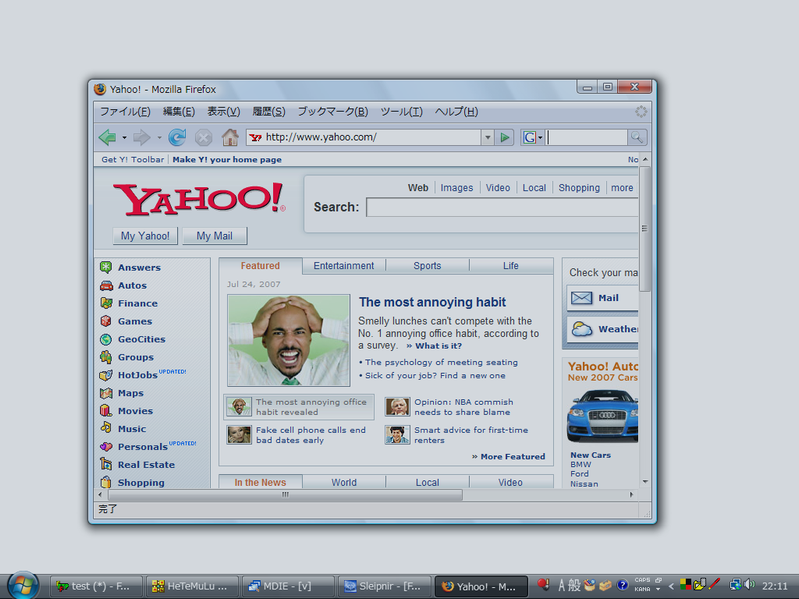
Task: Open the 履歴(S) menu
Action: click(269, 112)
